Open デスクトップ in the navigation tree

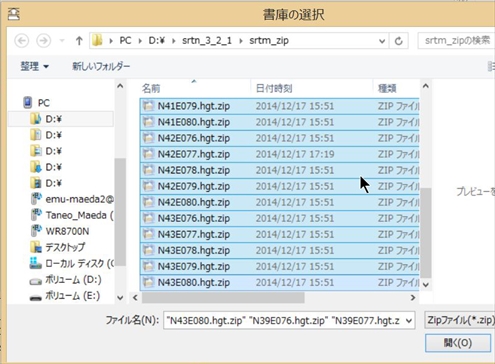(x=65, y=247)
